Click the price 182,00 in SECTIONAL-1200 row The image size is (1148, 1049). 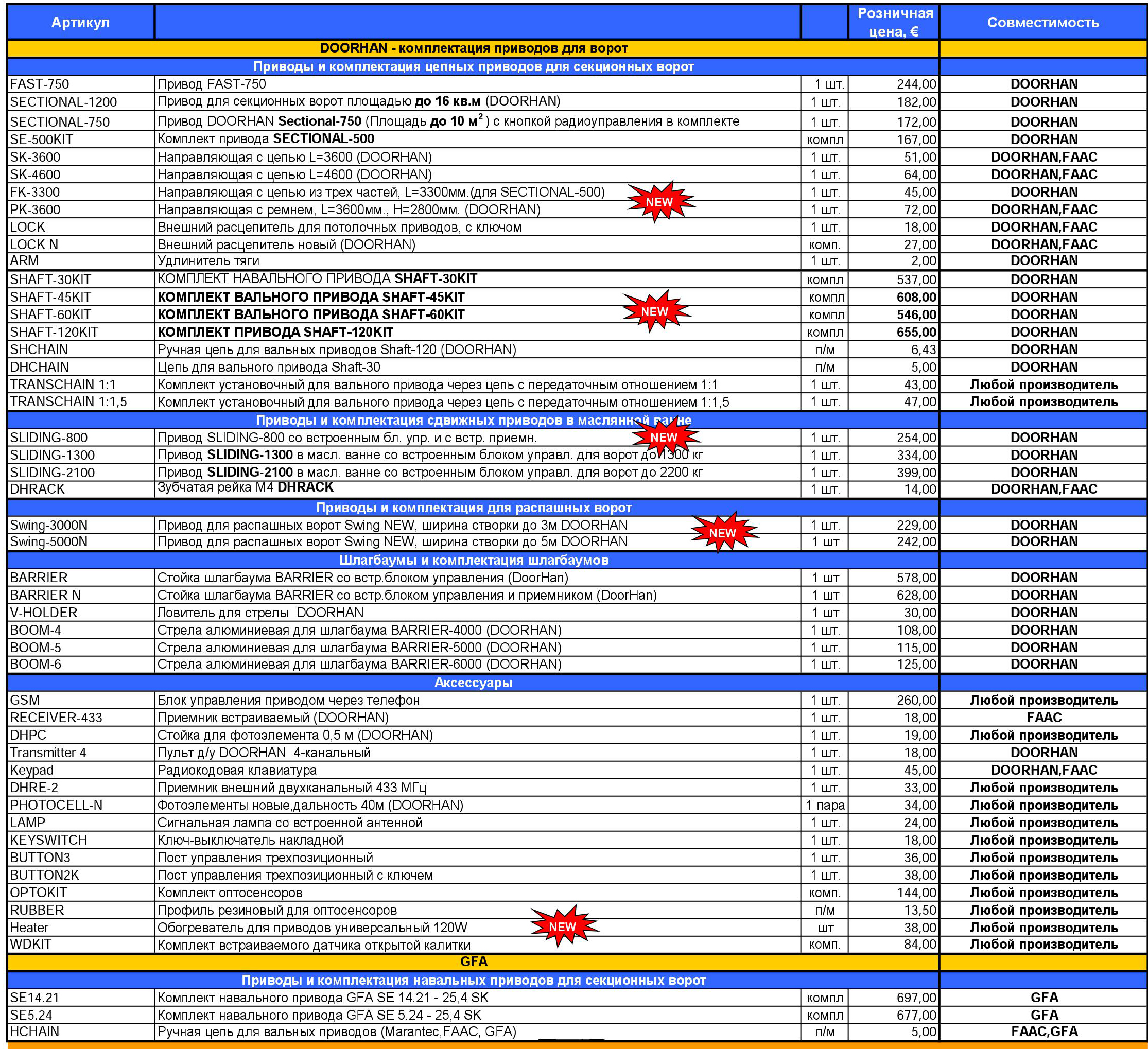click(x=916, y=102)
